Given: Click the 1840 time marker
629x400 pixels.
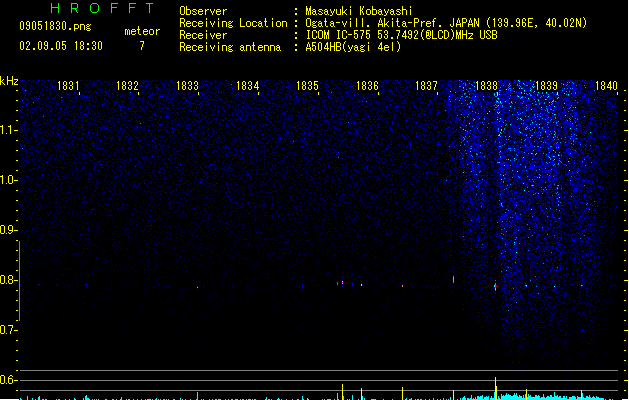Looking at the screenshot, I should pos(606,86).
